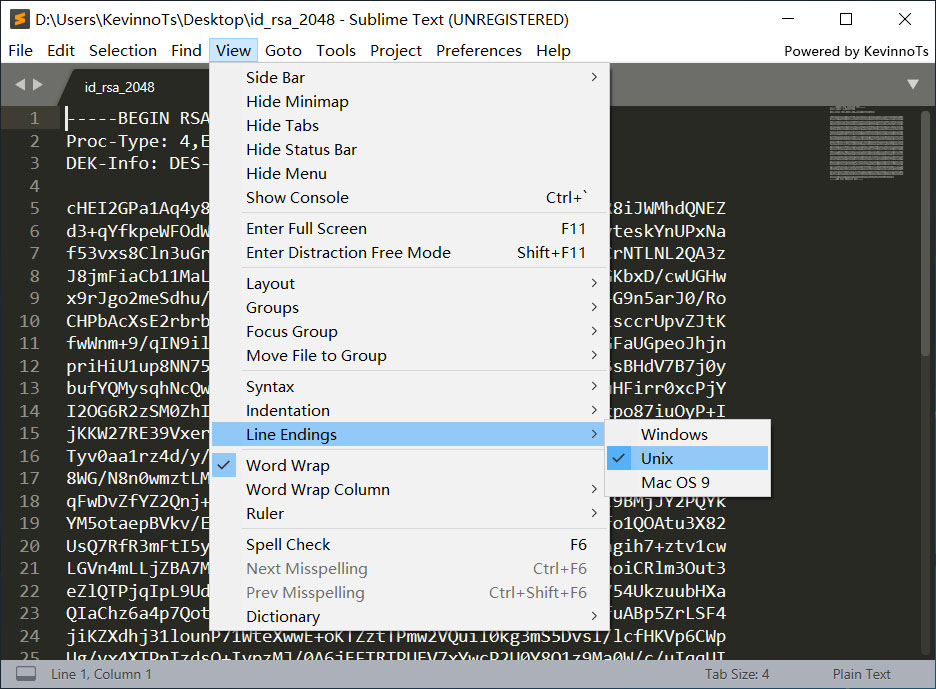Expand the Ruler submenu
Viewport: 936px width, 689px height.
410,513
